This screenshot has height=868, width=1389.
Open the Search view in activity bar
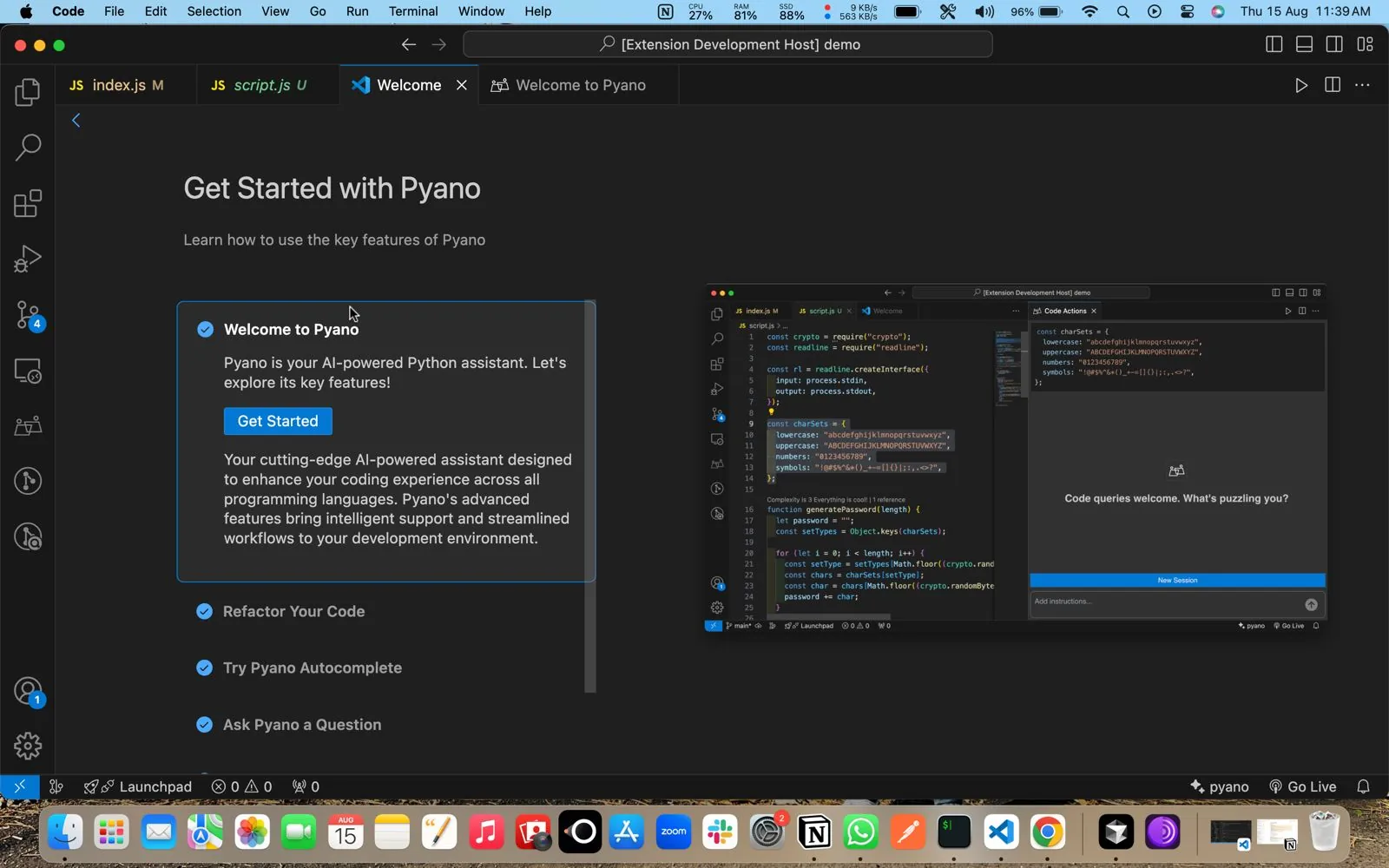pyautogui.click(x=28, y=148)
